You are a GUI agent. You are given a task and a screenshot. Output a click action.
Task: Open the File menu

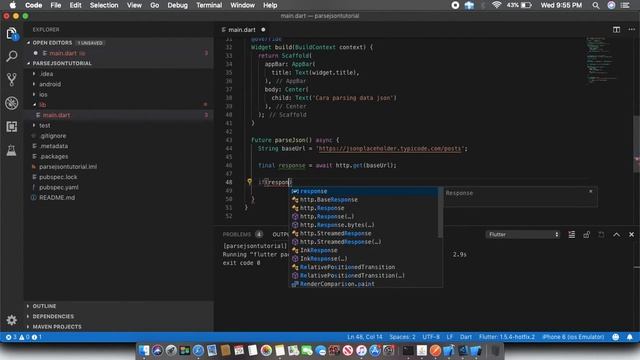56,5
